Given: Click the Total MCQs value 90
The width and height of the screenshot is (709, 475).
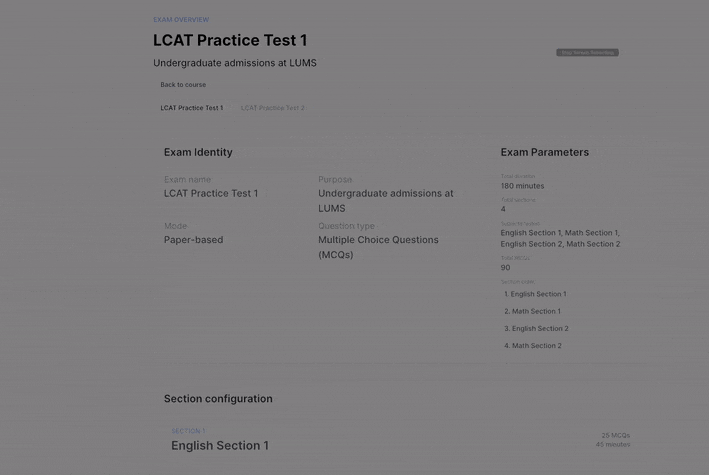Looking at the screenshot, I should [x=505, y=268].
